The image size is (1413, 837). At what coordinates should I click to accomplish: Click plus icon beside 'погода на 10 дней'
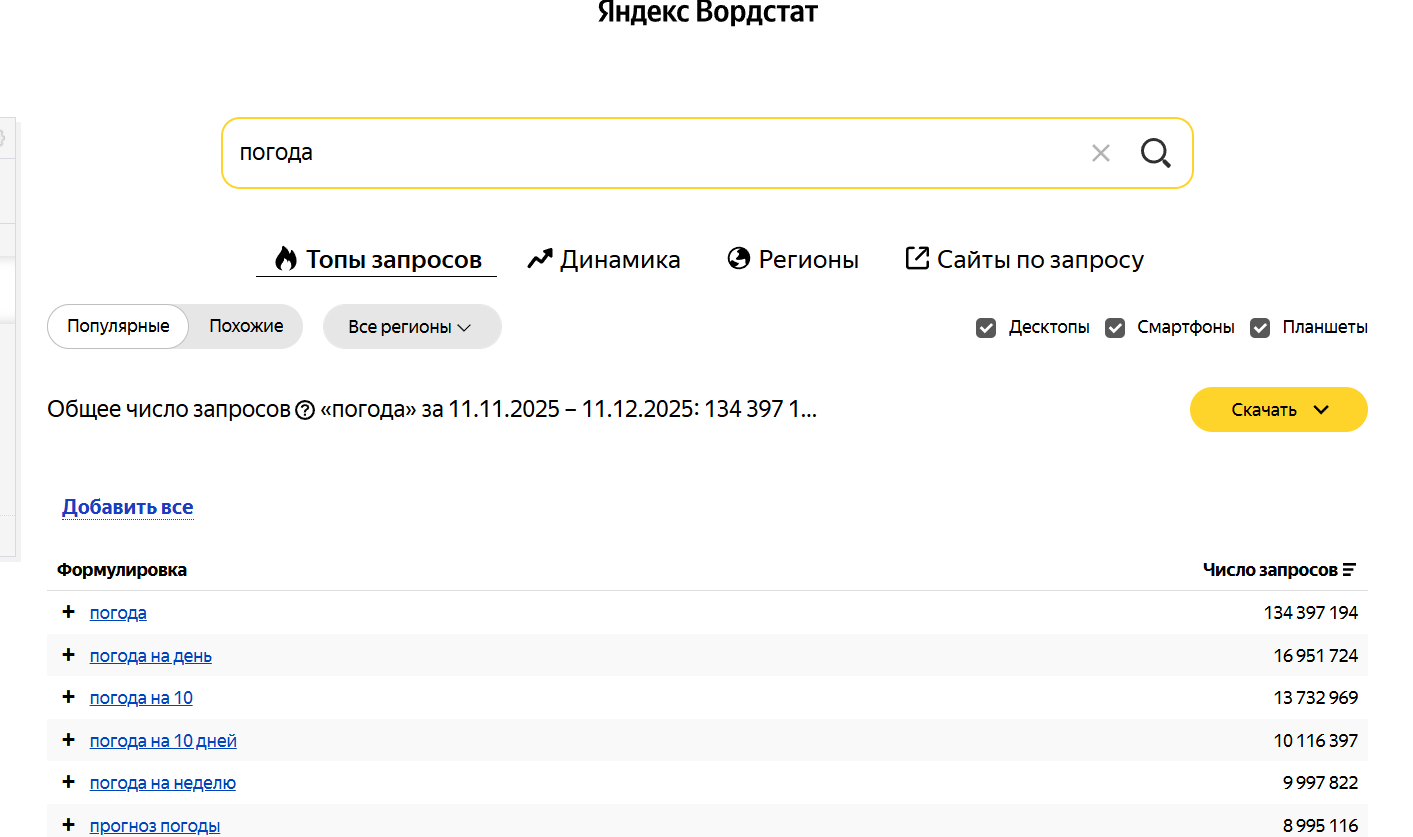(68, 740)
